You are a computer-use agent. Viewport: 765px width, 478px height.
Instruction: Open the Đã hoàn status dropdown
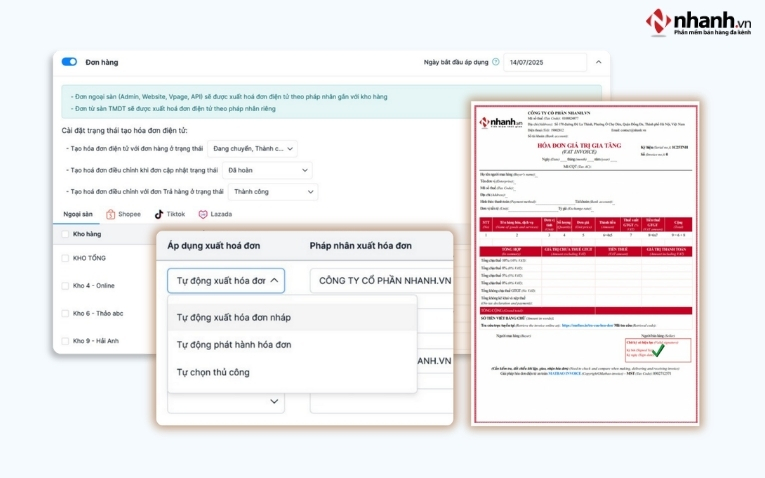point(267,171)
